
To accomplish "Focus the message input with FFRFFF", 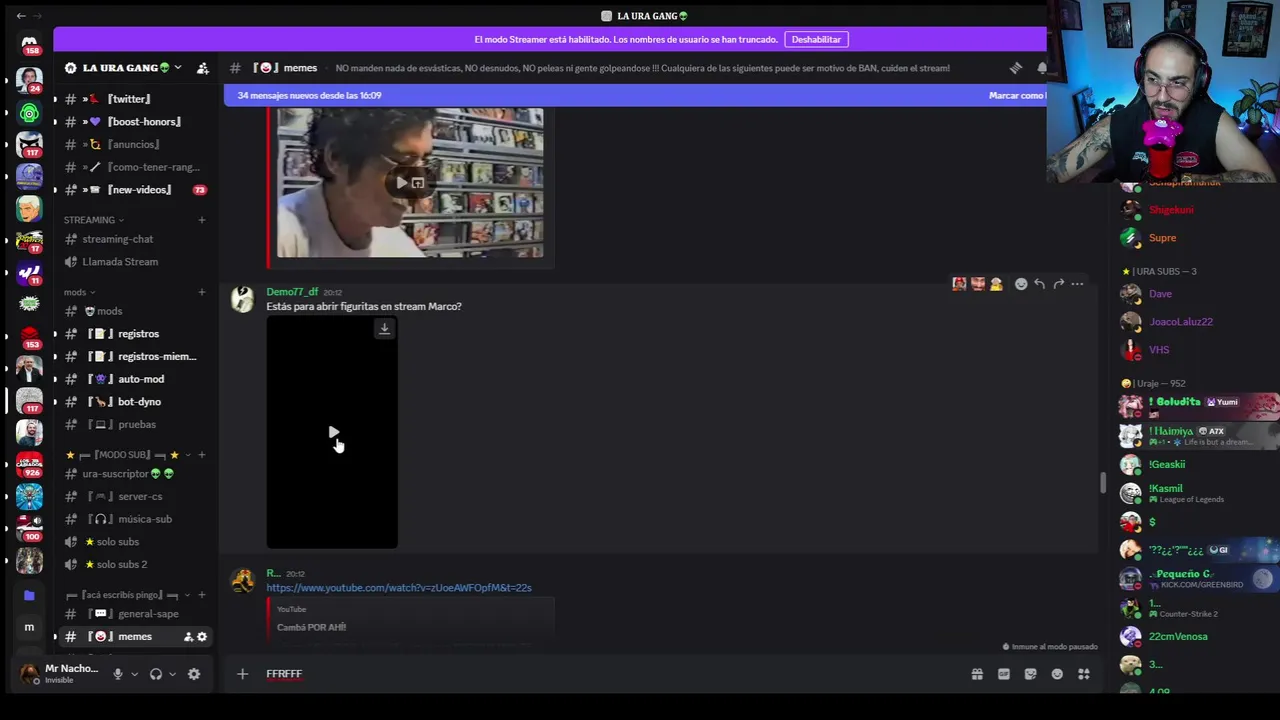I will (x=610, y=674).
